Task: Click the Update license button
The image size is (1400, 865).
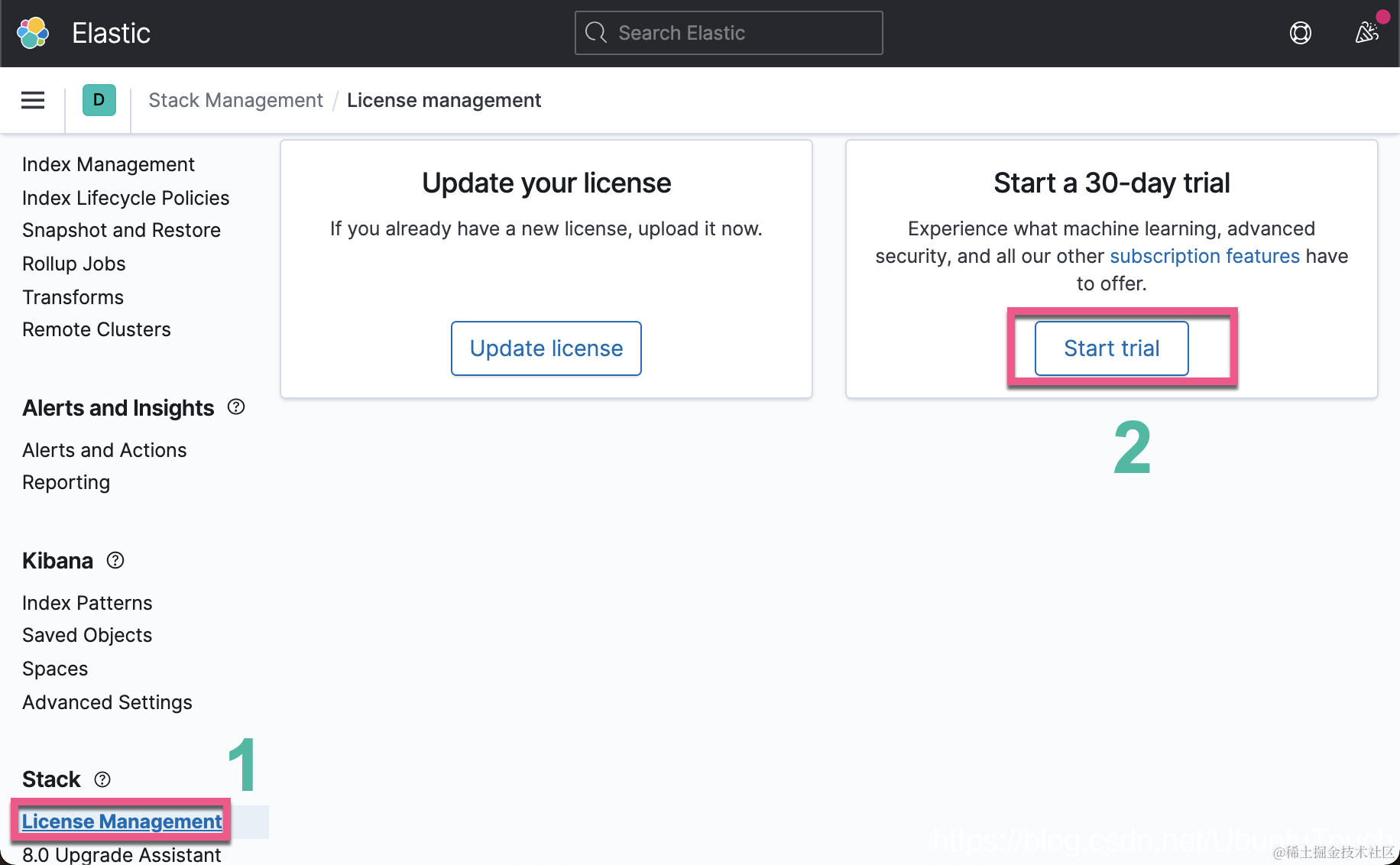Action: pos(546,348)
